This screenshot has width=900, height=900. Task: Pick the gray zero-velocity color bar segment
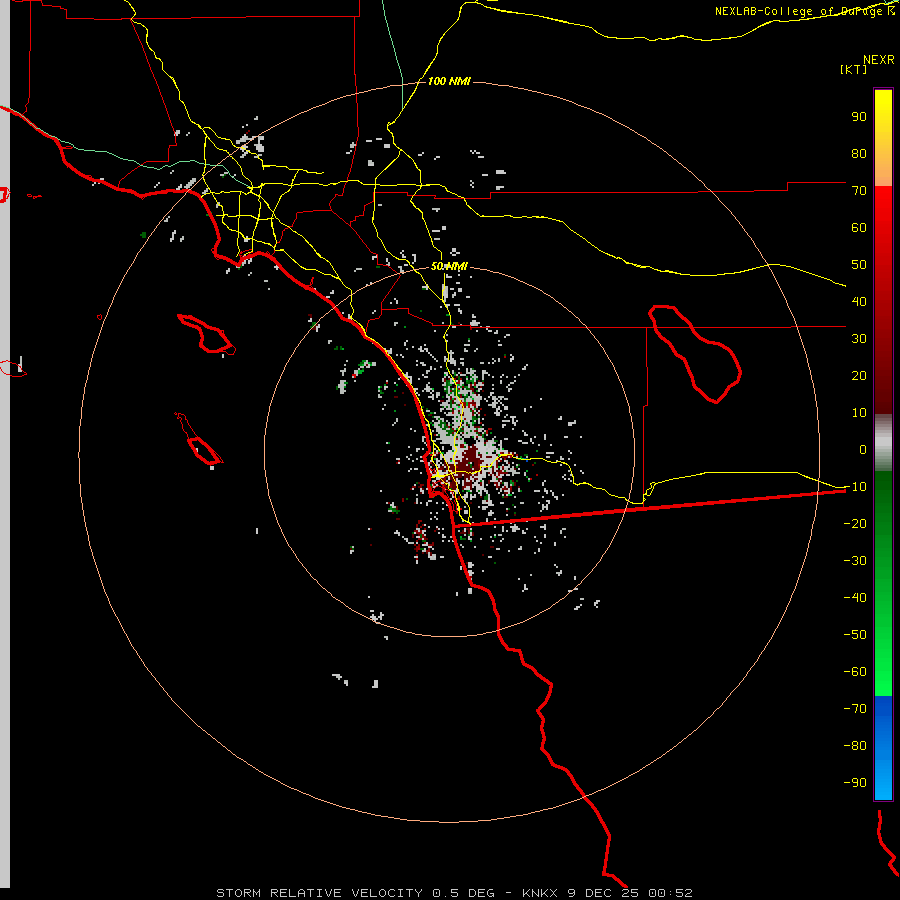coord(883,443)
